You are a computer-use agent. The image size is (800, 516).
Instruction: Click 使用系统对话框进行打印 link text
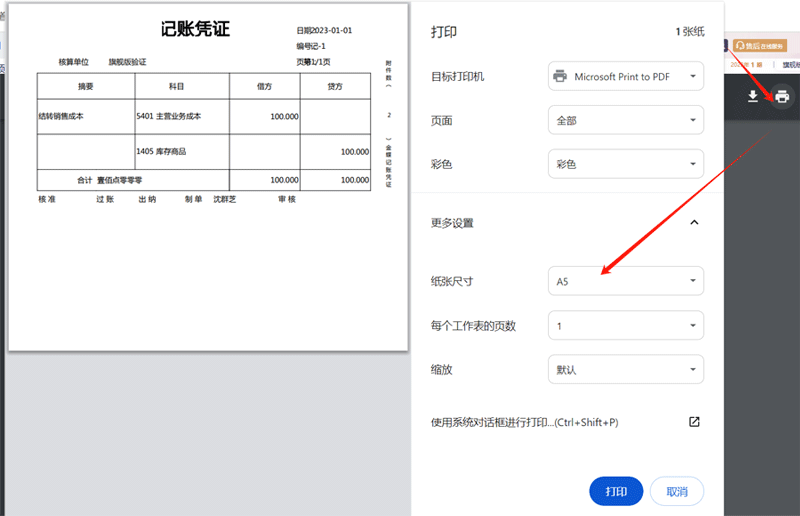pyautogui.click(x=524, y=423)
